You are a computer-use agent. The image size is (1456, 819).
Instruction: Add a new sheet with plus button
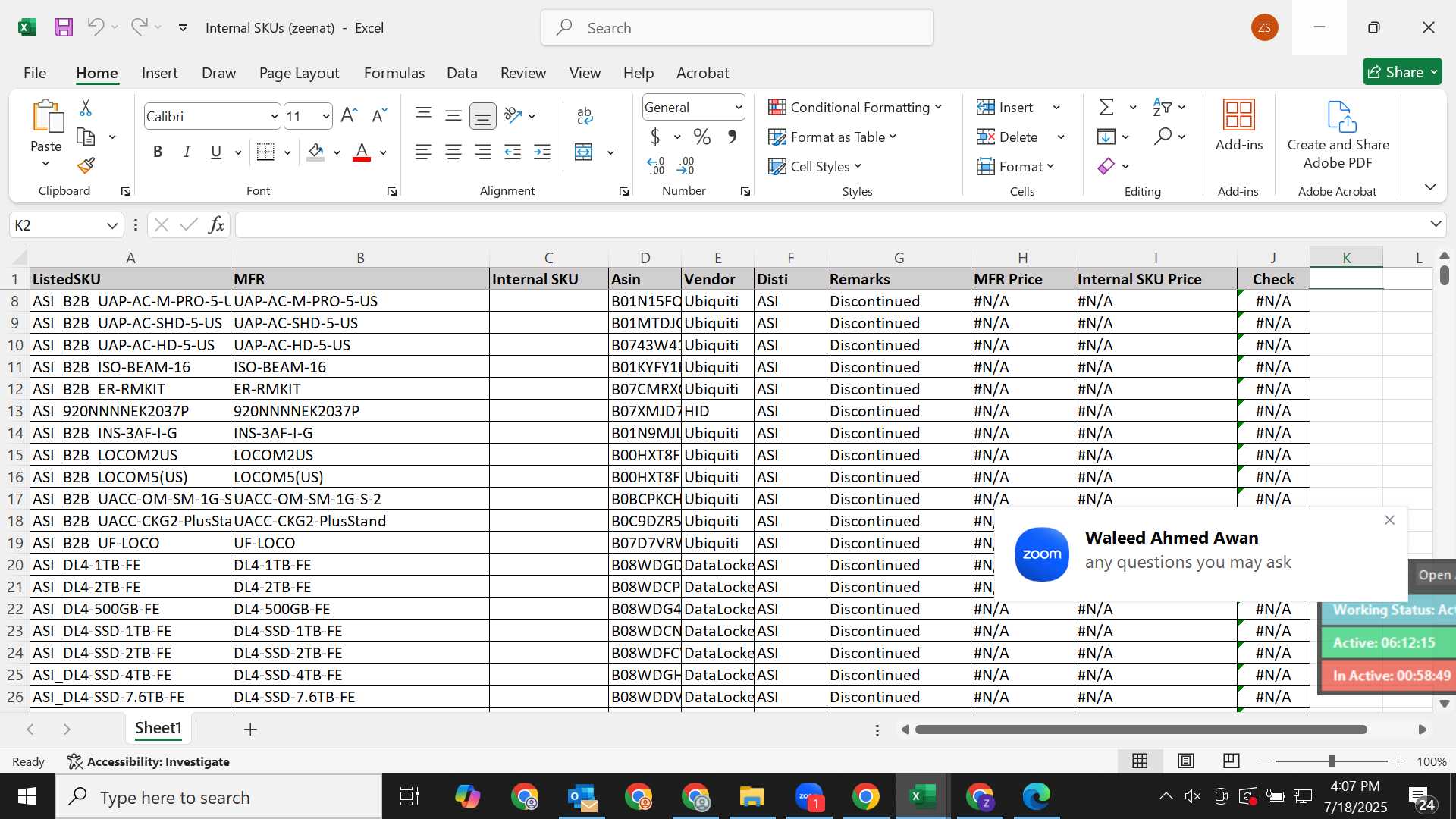point(250,729)
